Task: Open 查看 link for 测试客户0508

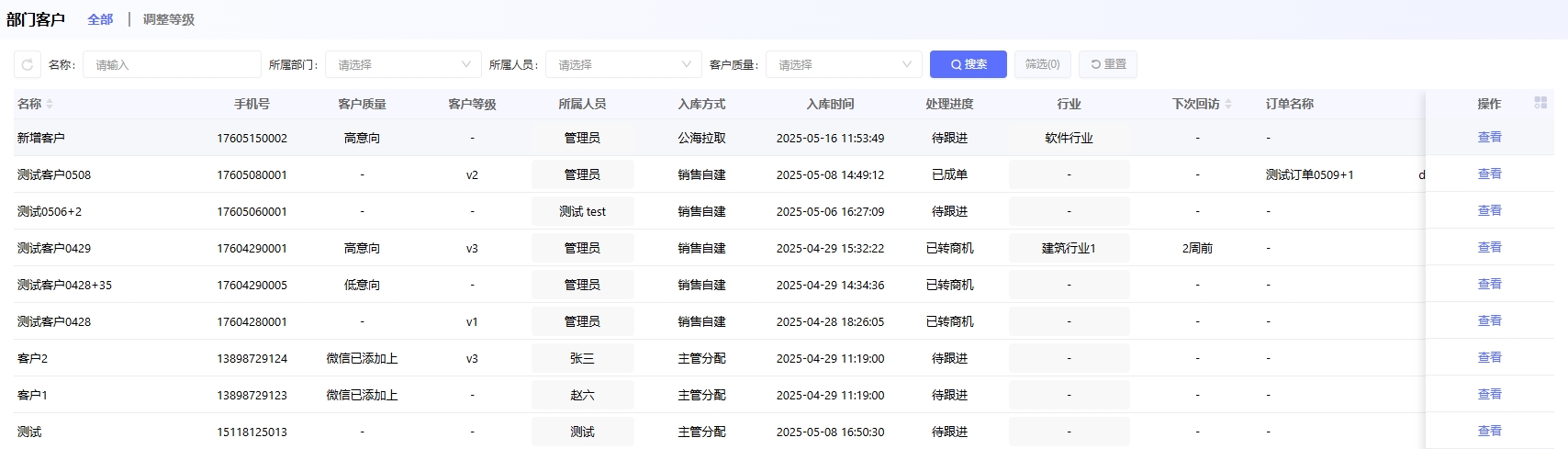Action: coord(1489,174)
